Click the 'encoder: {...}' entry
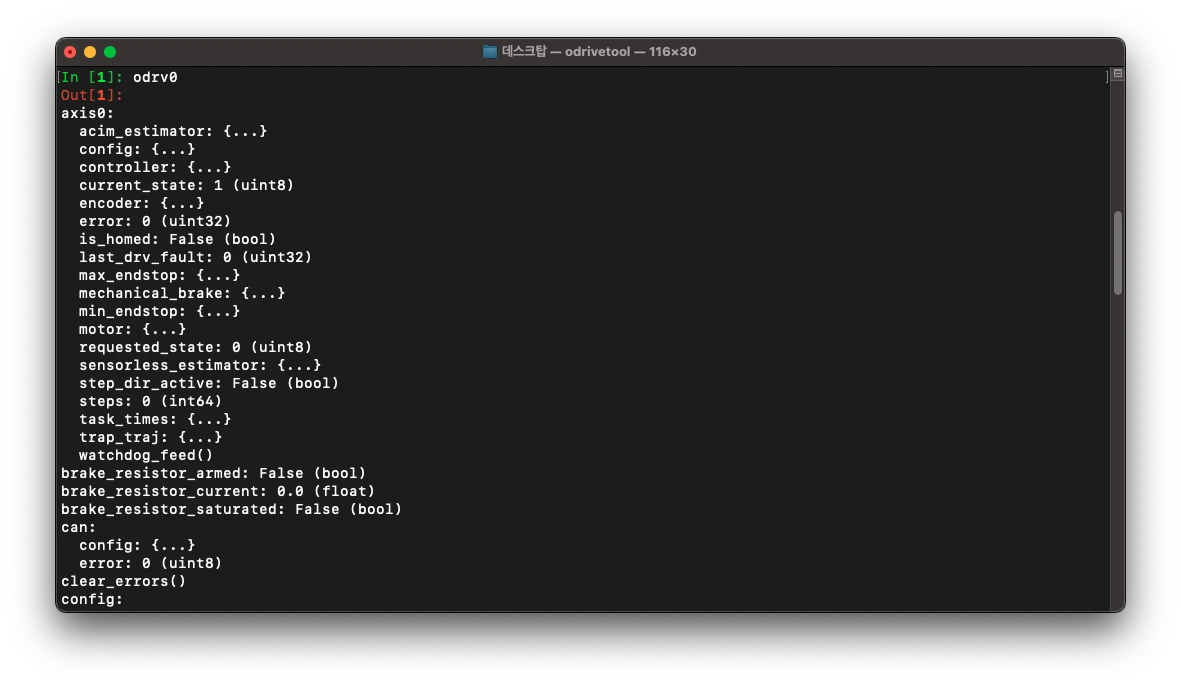The image size is (1181, 686). coord(141,203)
